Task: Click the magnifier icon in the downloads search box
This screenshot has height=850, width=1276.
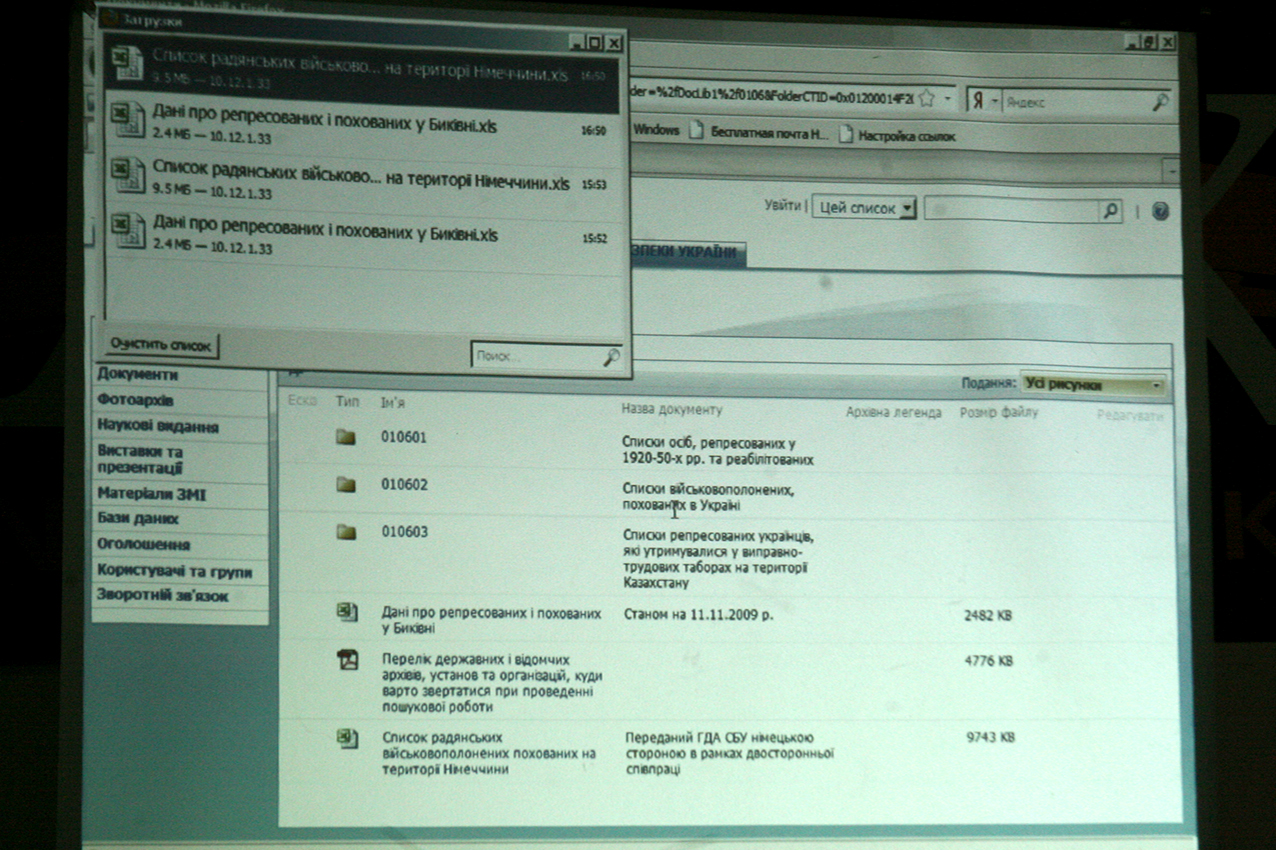Action: pos(611,357)
